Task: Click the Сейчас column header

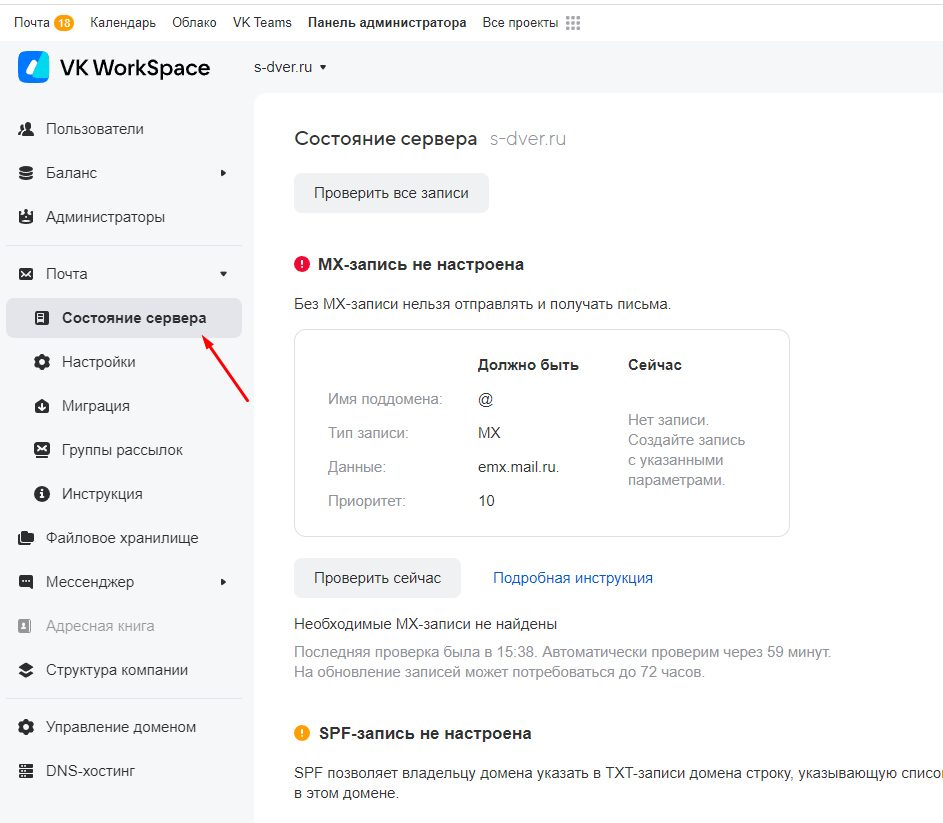Action: [654, 365]
